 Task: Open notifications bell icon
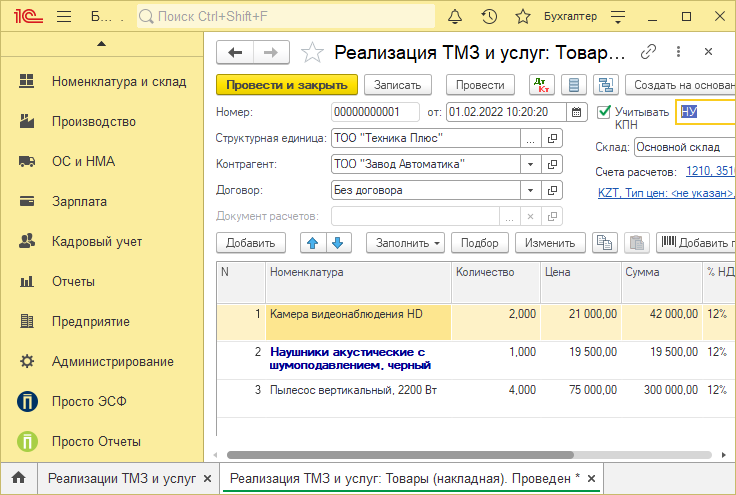[454, 17]
